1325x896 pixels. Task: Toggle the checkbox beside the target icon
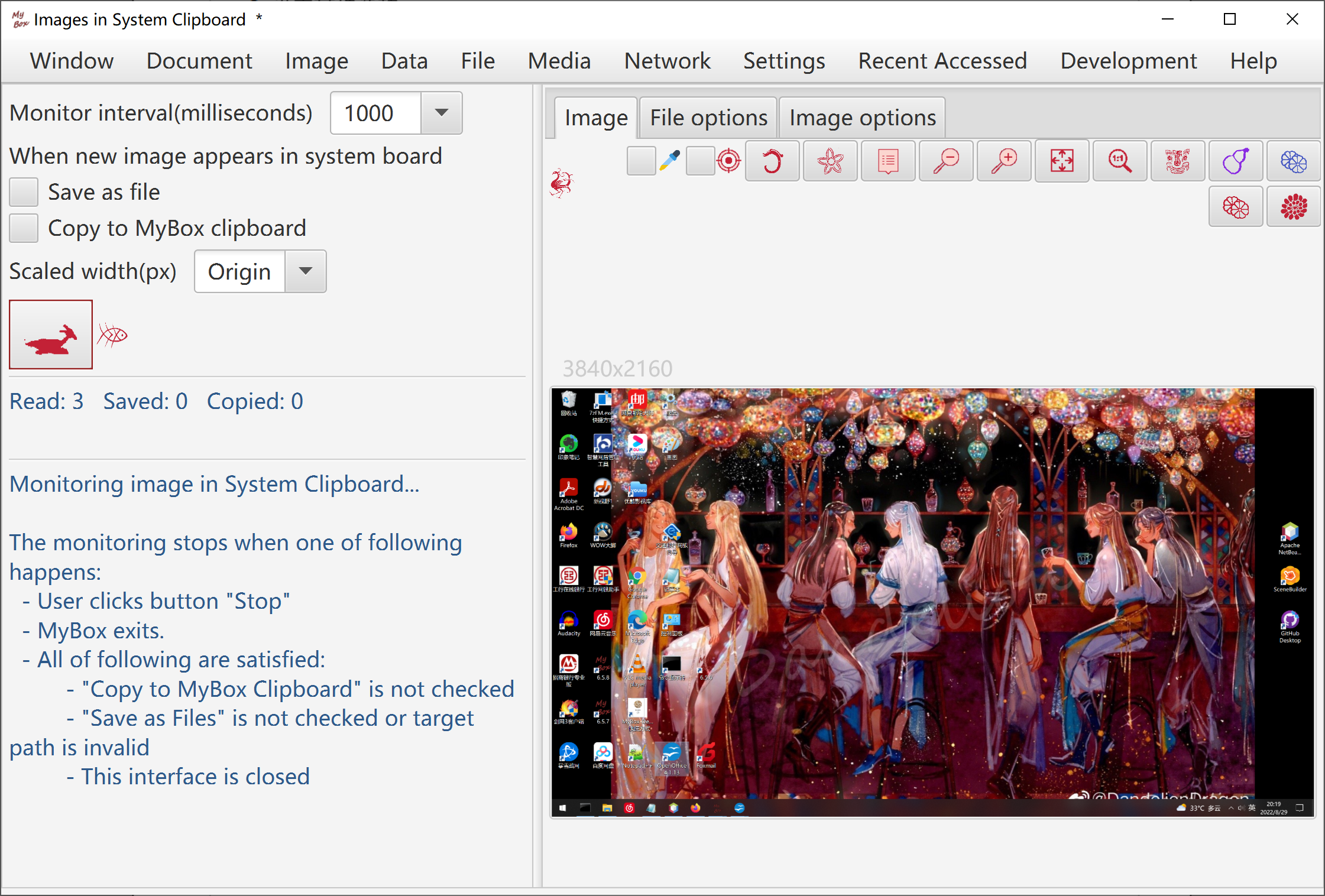point(700,160)
